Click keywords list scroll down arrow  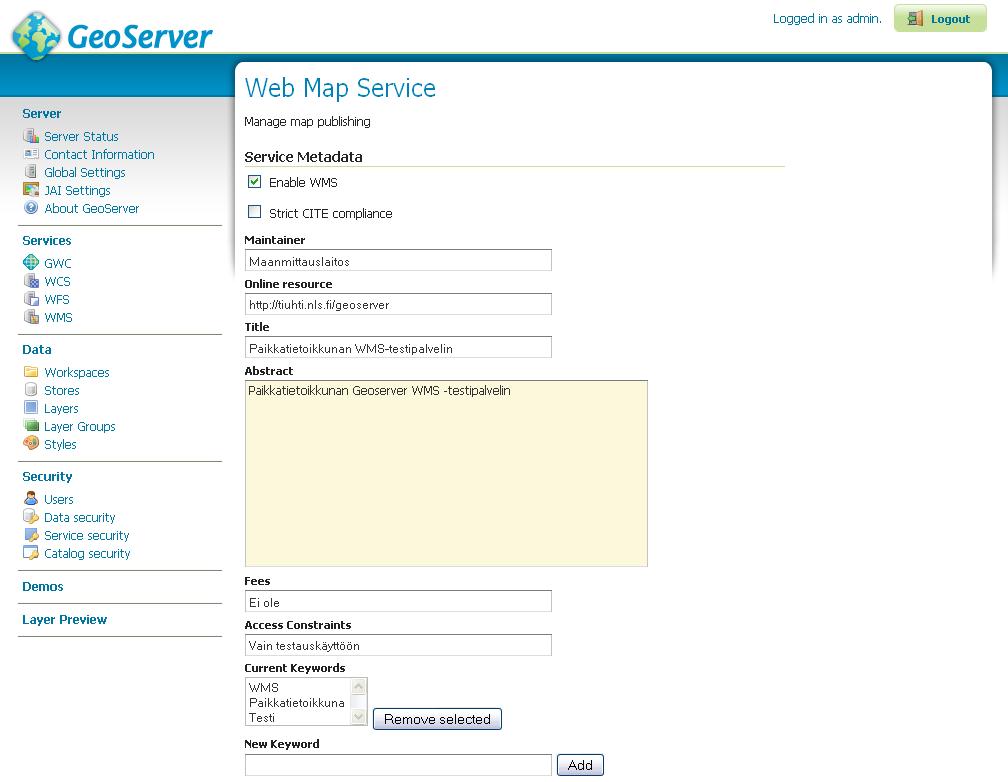(x=359, y=716)
